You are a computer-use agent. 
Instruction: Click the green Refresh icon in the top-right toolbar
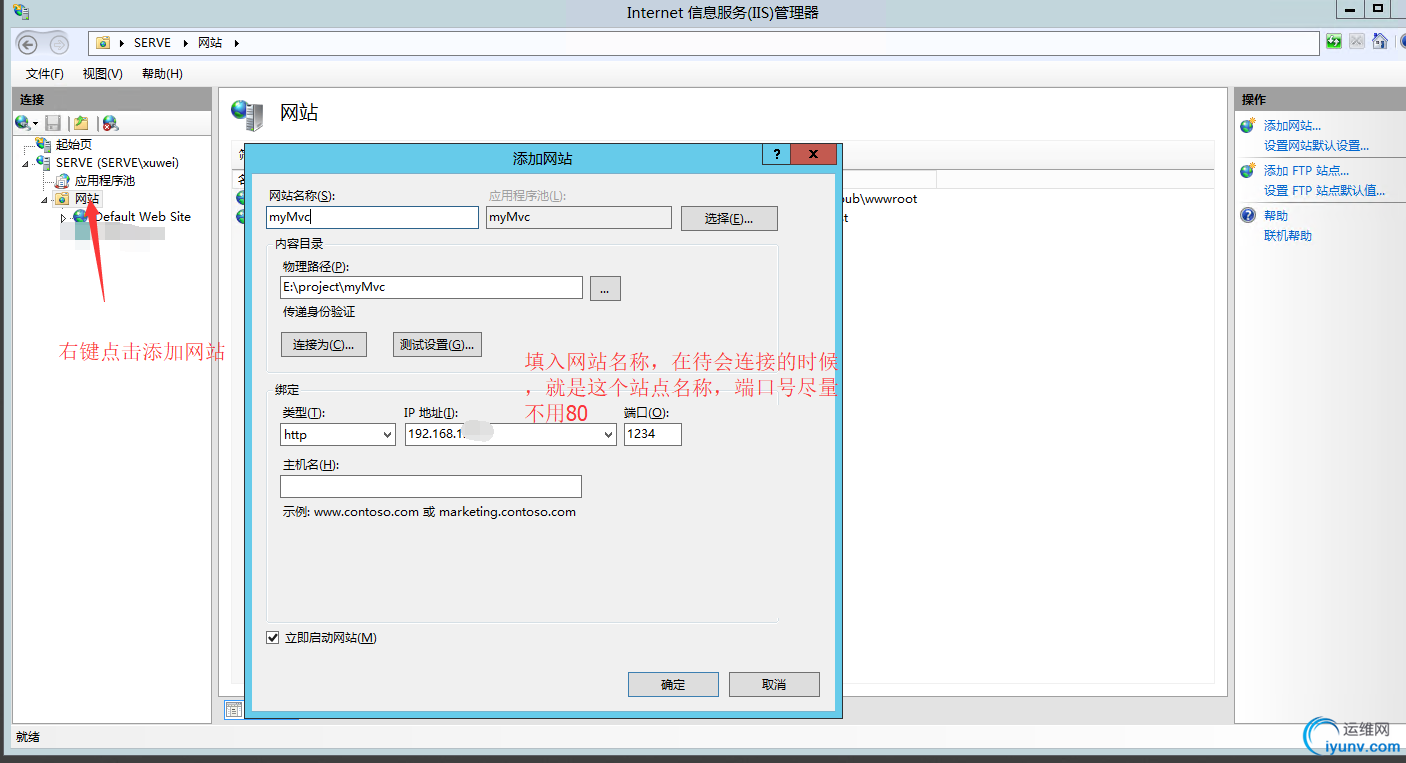(x=1335, y=41)
